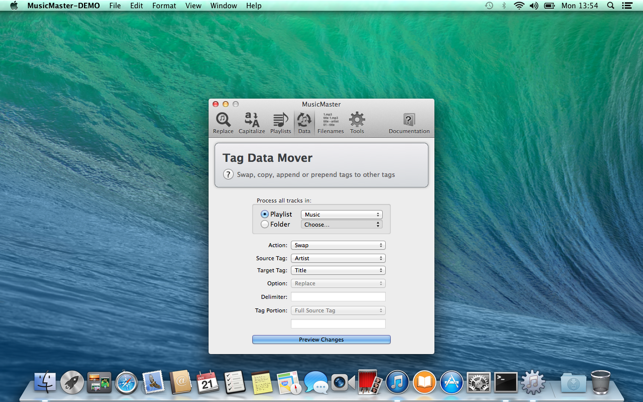Open the Target Tag dropdown showing Title
The image size is (643, 402).
(x=338, y=270)
